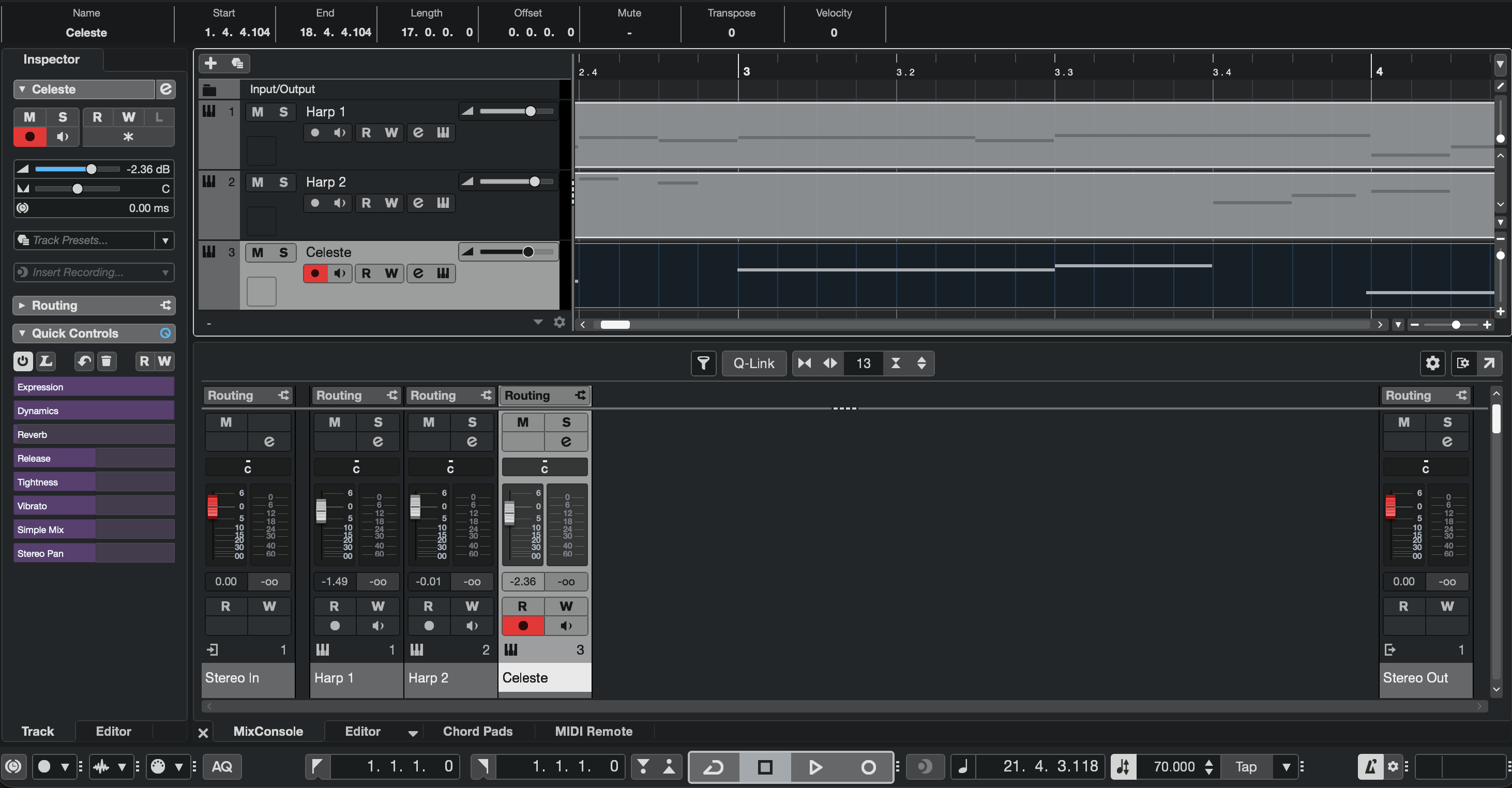Click the MixConsole channel filter funnel icon
The height and width of the screenshot is (788, 1512).
pos(703,363)
